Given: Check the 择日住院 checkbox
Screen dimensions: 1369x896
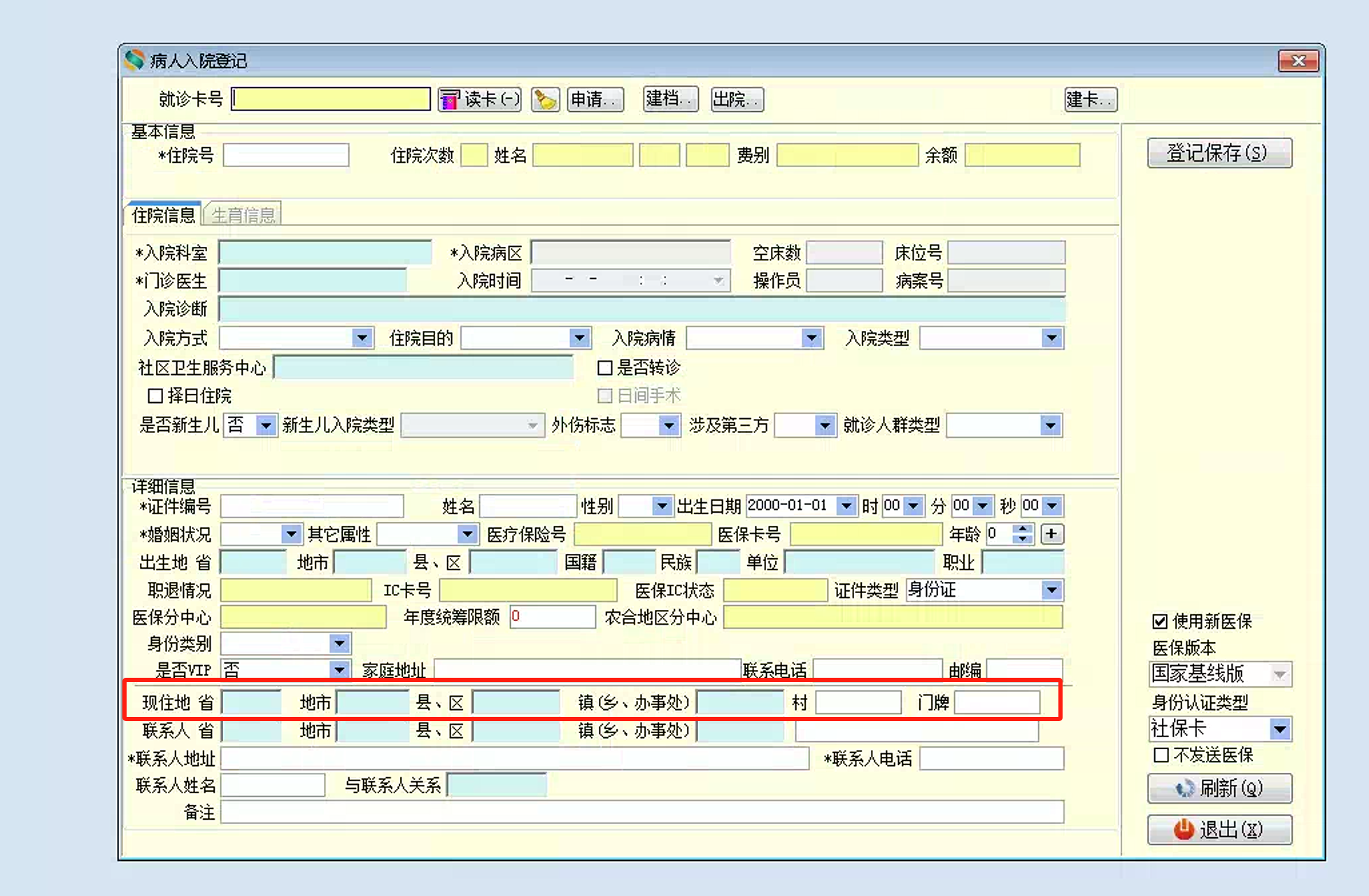Looking at the screenshot, I should pos(155,396).
